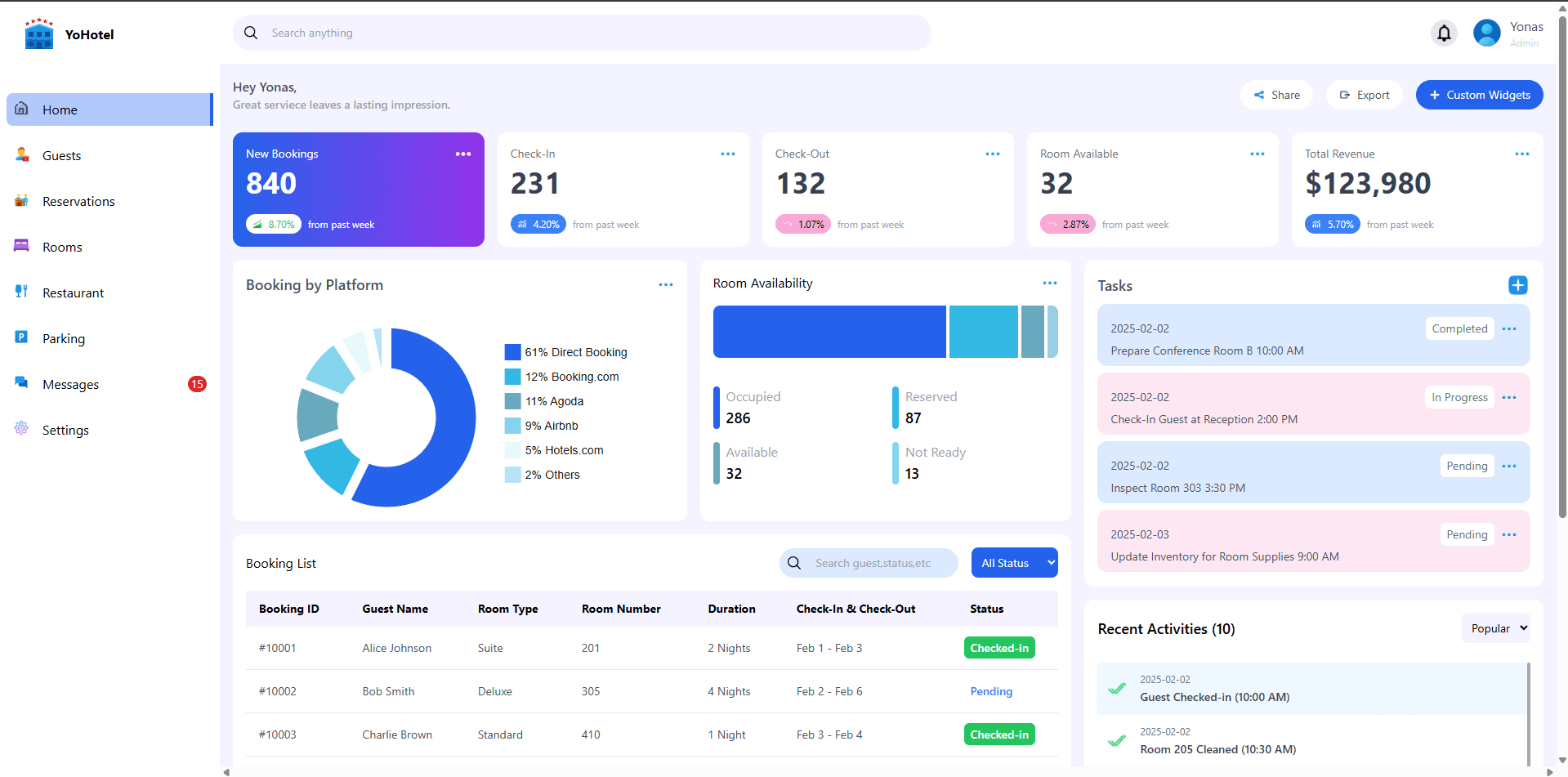
Task: Click the In Progress task status badge
Action: coord(1459,398)
